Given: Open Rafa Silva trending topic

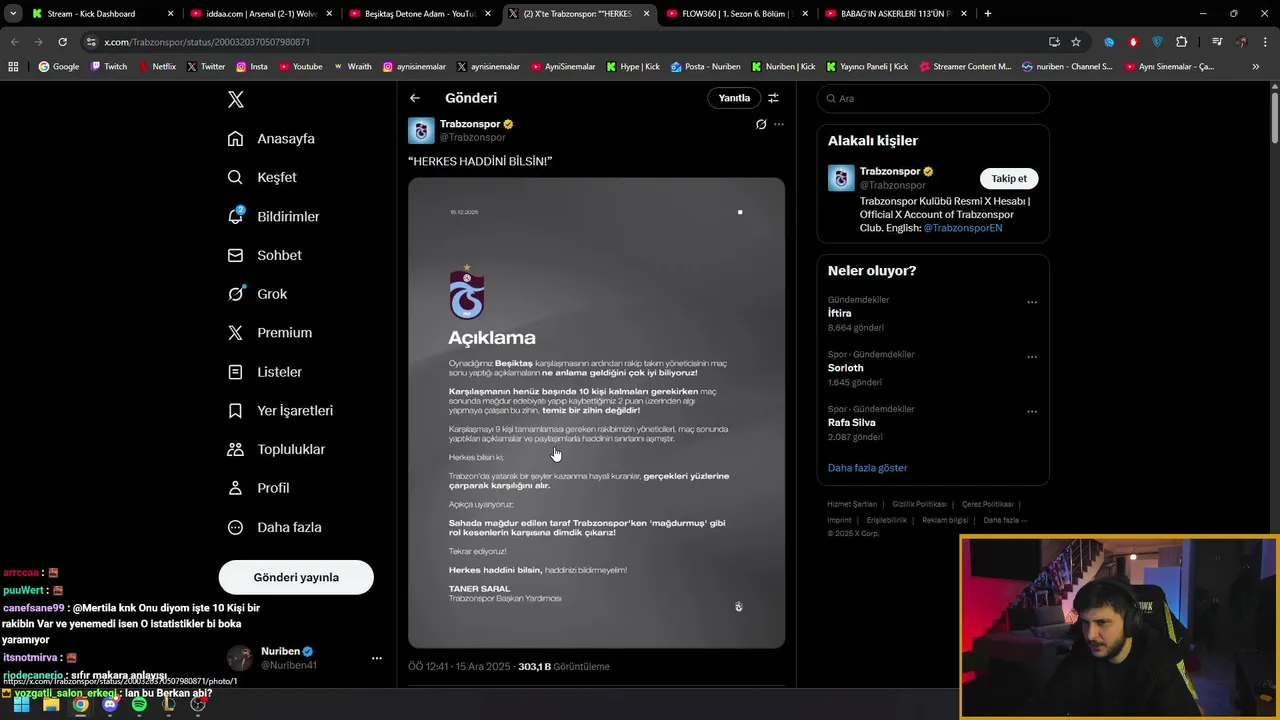Looking at the screenshot, I should tap(851, 422).
